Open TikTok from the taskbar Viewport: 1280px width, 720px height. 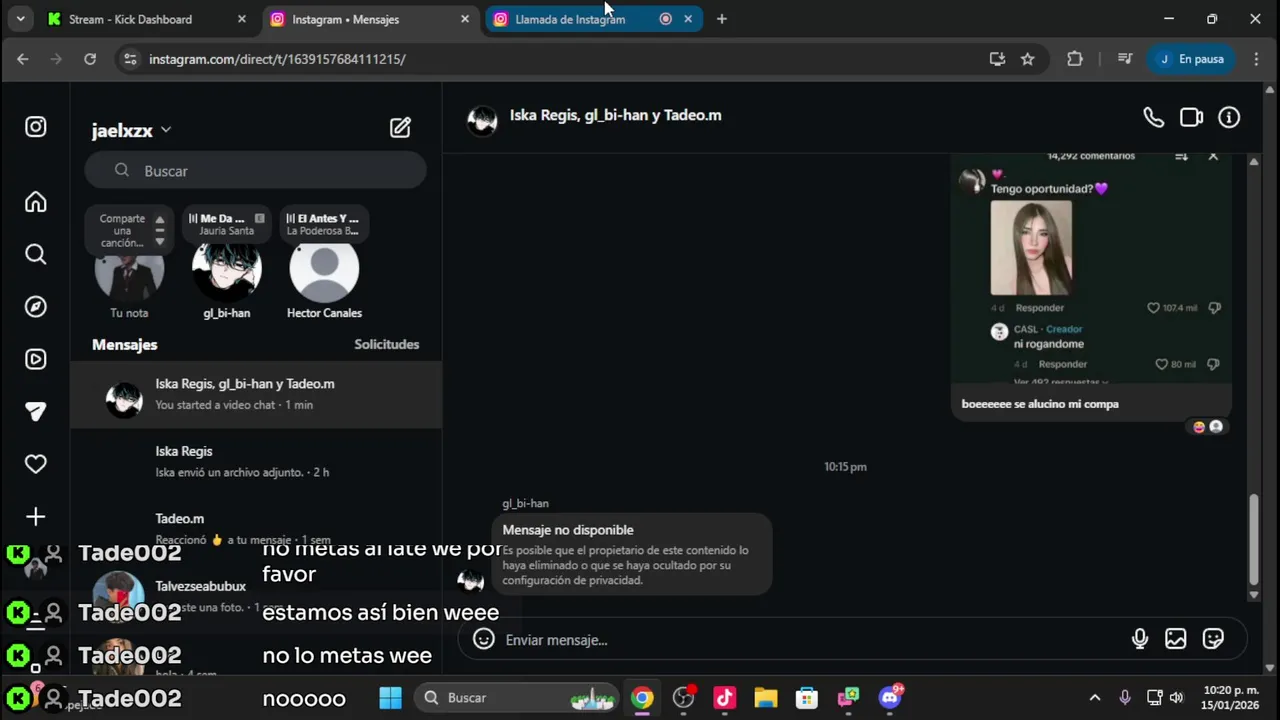pyautogui.click(x=725, y=698)
